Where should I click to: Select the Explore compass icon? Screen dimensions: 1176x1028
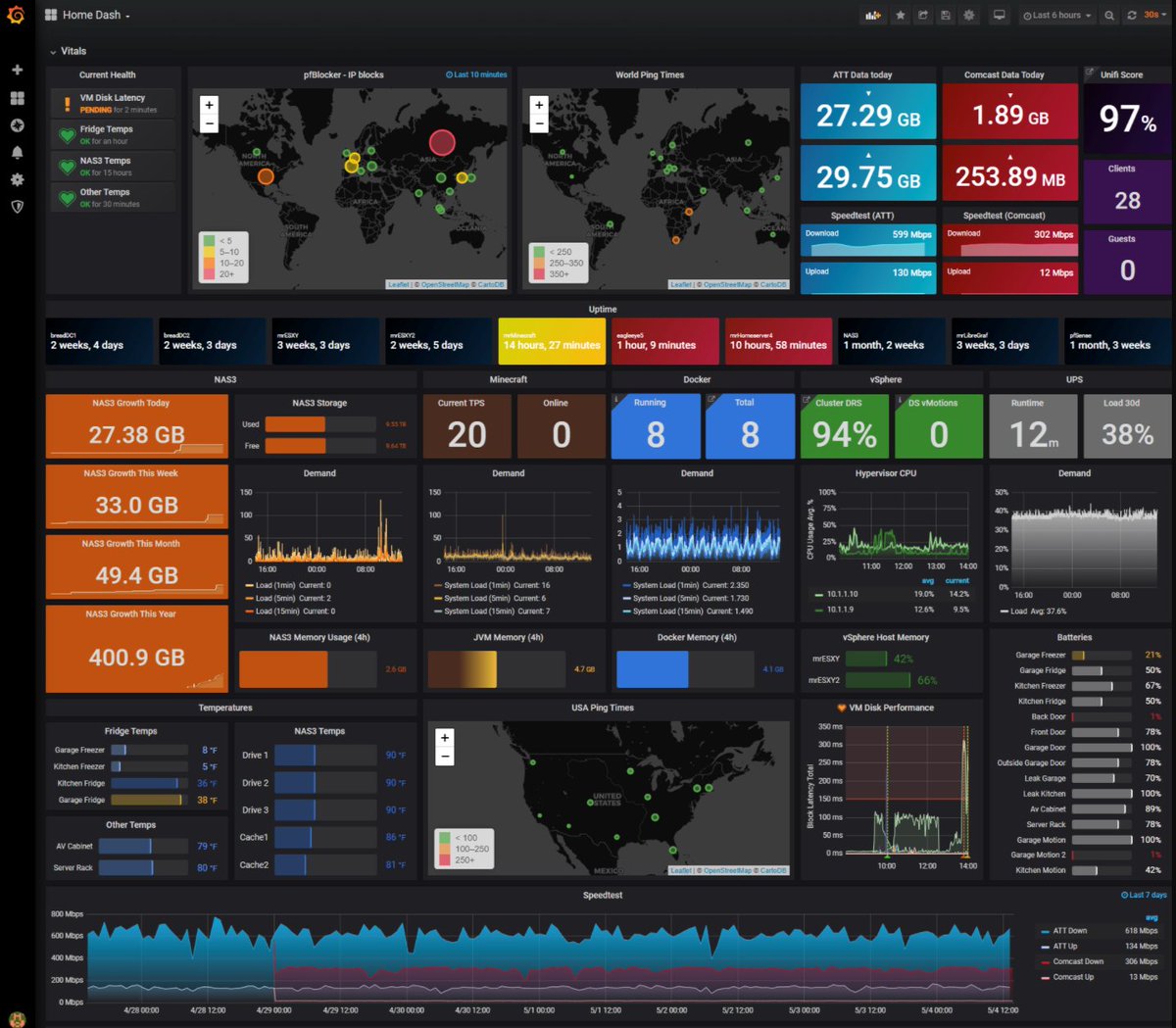16,125
